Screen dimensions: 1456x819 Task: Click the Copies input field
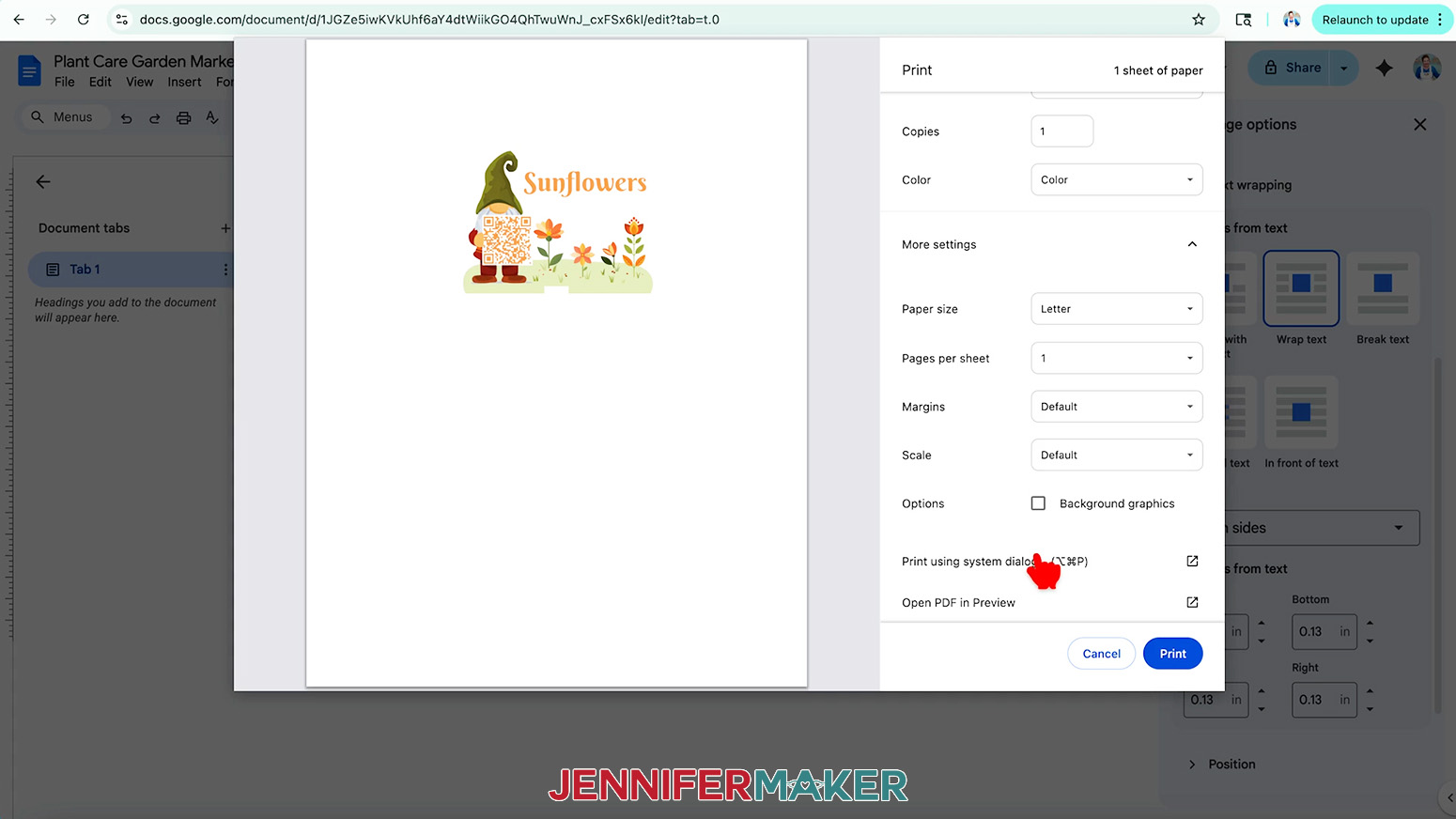coord(1061,131)
